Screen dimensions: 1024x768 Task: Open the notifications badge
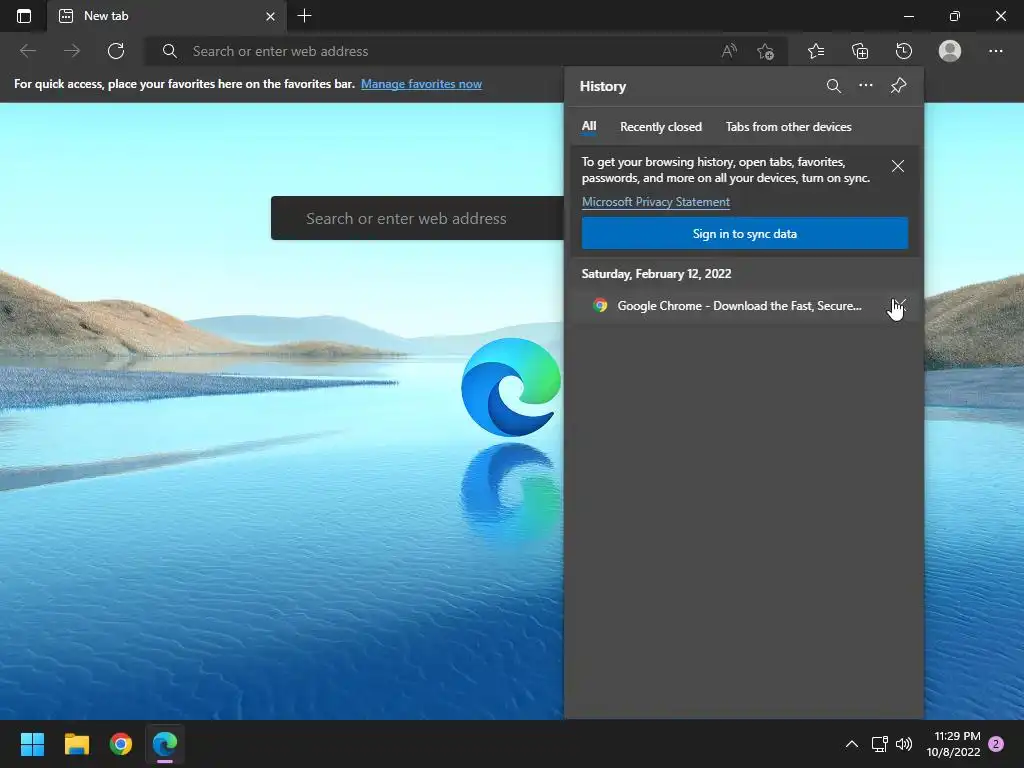tap(997, 744)
